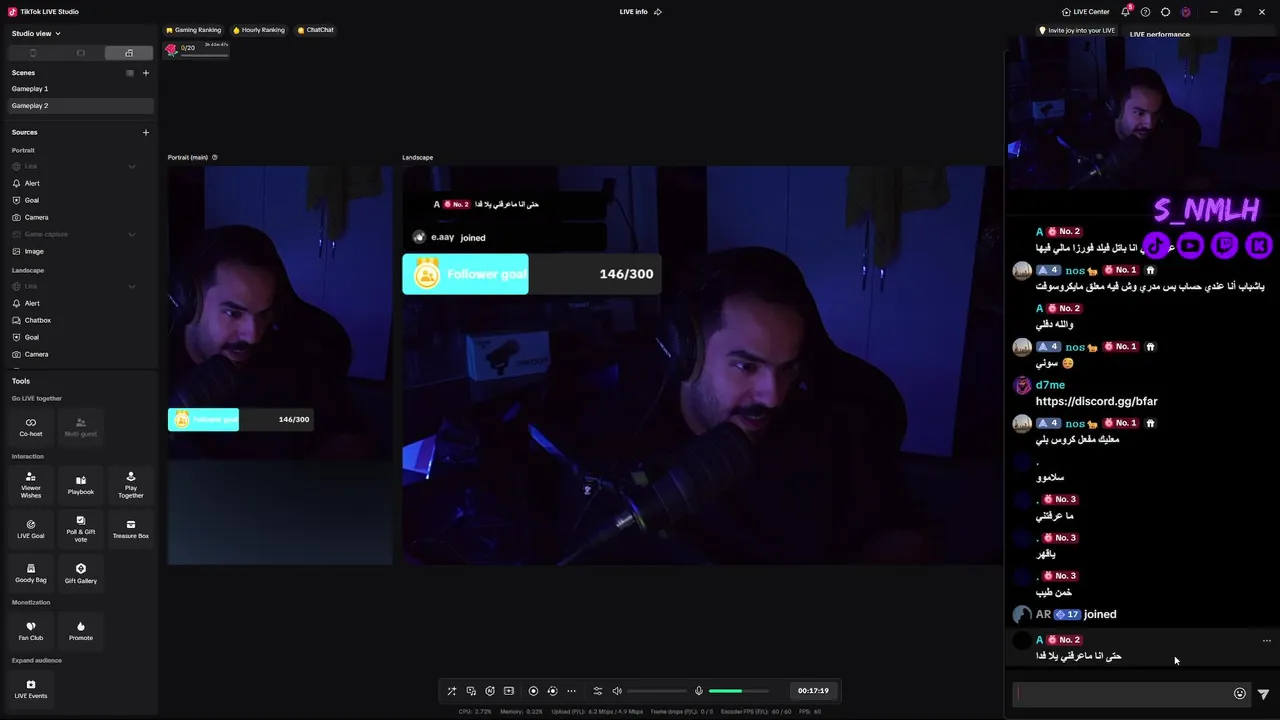Adjust the speaker volume slider
Image resolution: width=1280 pixels, height=720 pixels.
[657, 691]
